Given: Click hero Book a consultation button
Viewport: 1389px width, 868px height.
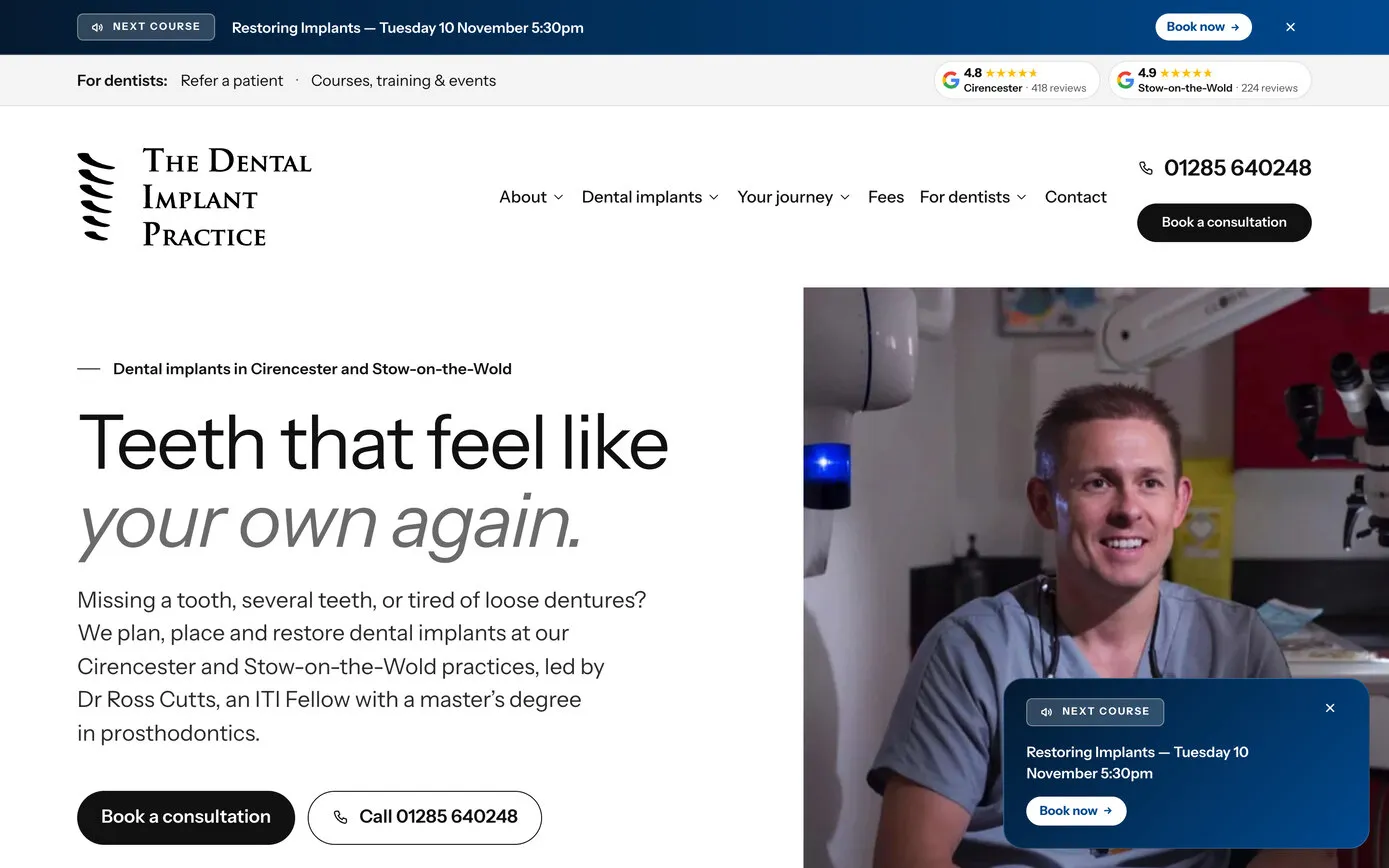Looking at the screenshot, I should (186, 817).
